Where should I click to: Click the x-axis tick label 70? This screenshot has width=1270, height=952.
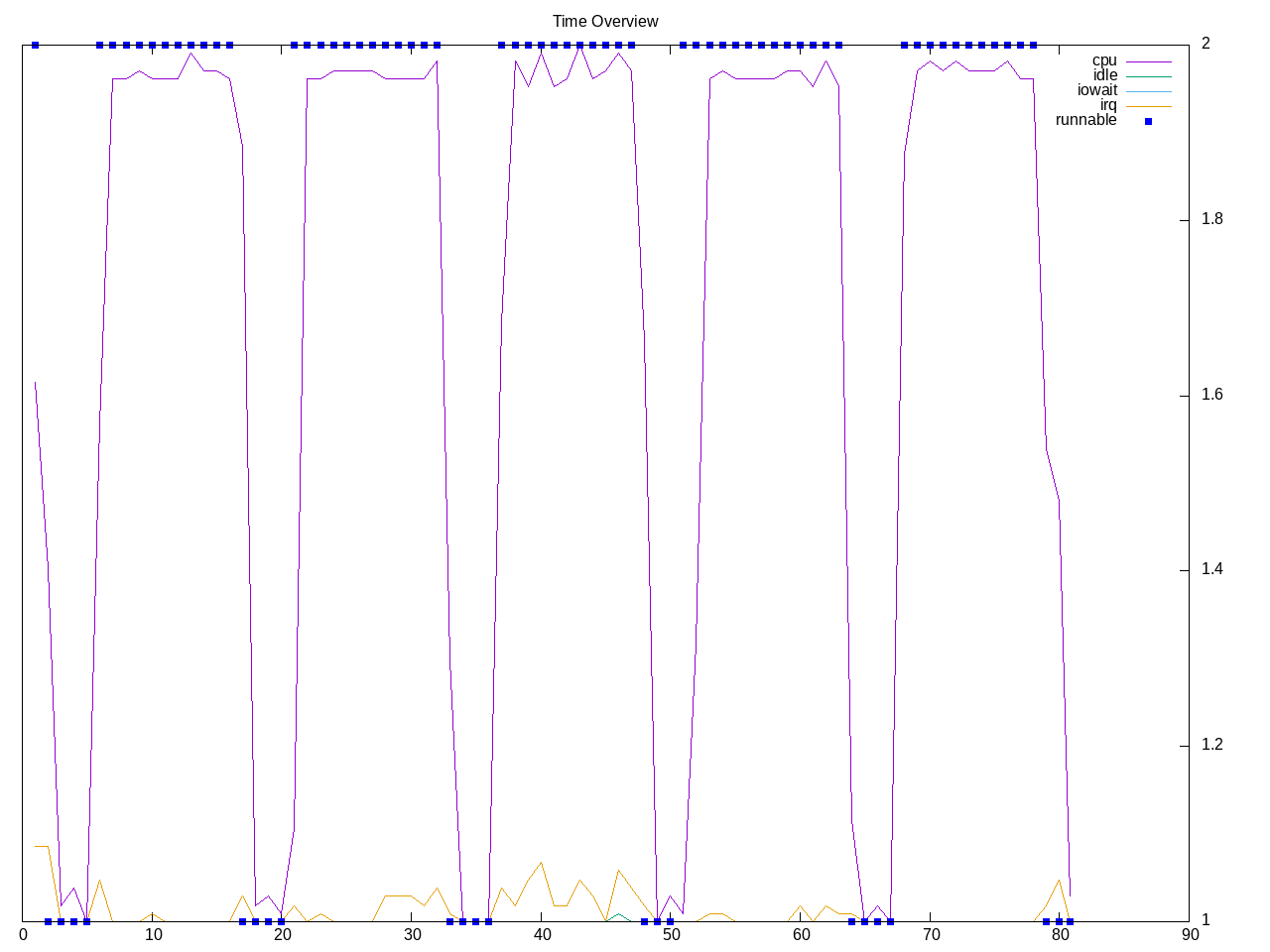pos(930,934)
